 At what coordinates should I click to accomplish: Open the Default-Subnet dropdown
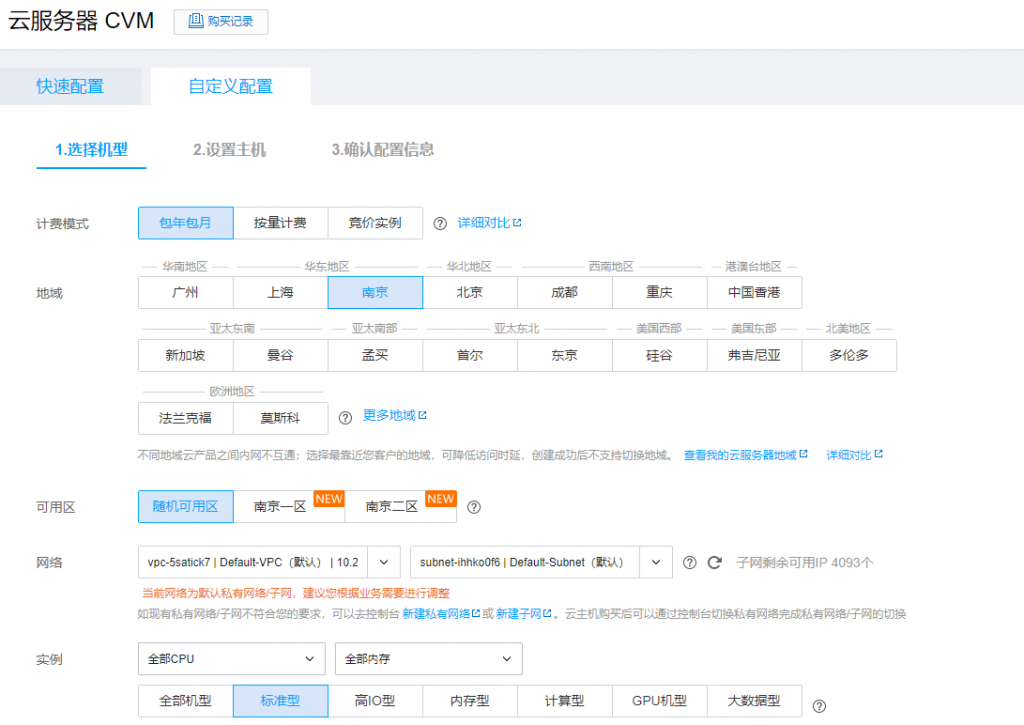coord(541,562)
